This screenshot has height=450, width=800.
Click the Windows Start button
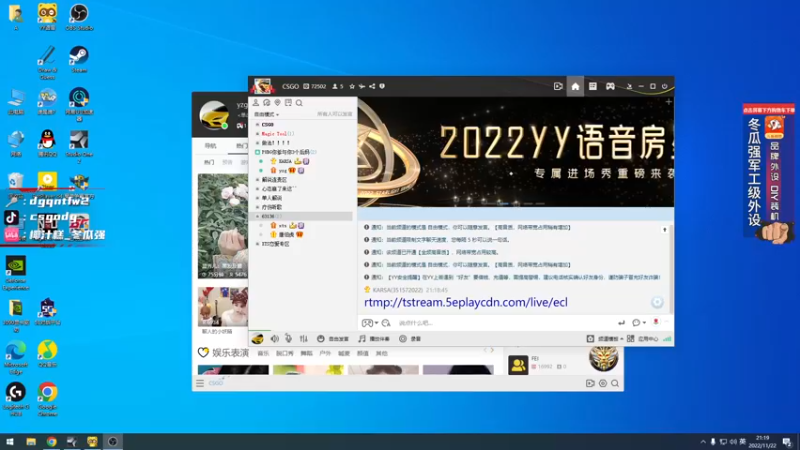[x=10, y=441]
